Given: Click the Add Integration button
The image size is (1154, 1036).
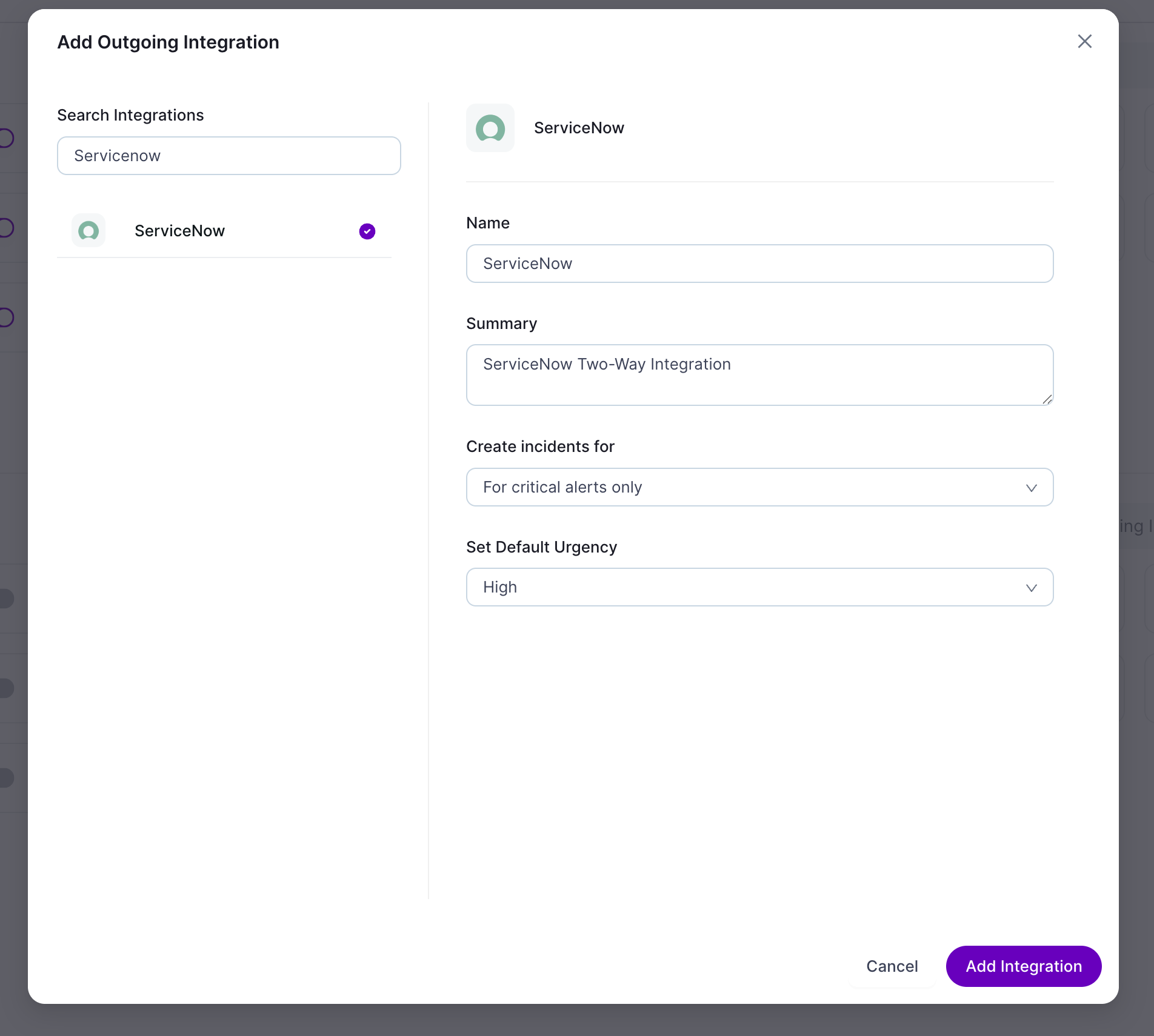Looking at the screenshot, I should tap(1024, 966).
